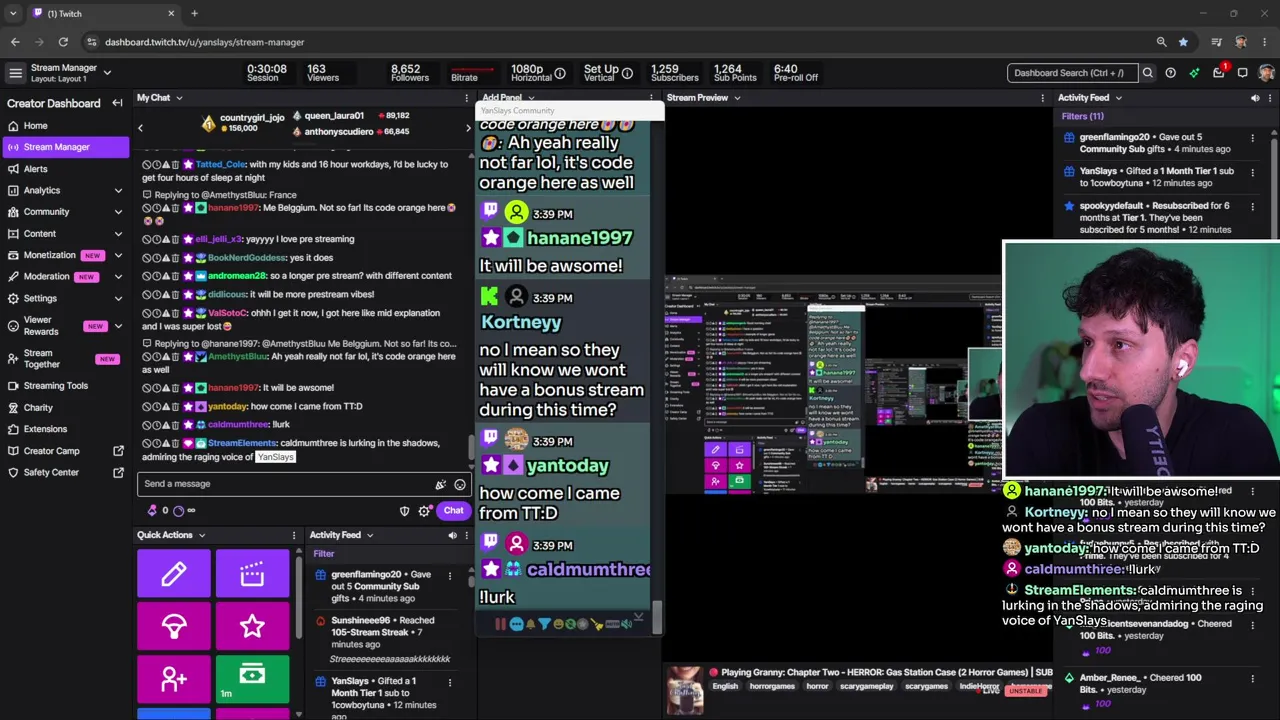Screen dimensions: 1280x720
Task: Open Charity in the sidebar
Action: (65, 408)
